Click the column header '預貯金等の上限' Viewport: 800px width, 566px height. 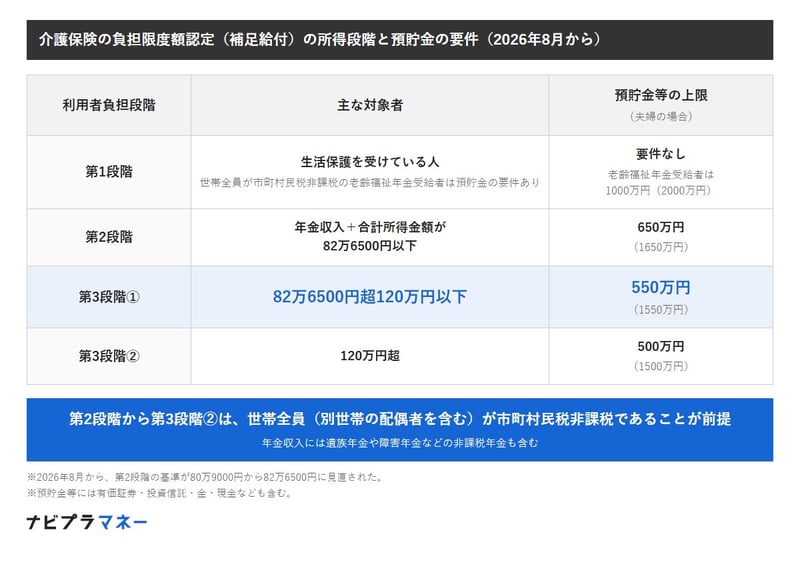tap(661, 95)
